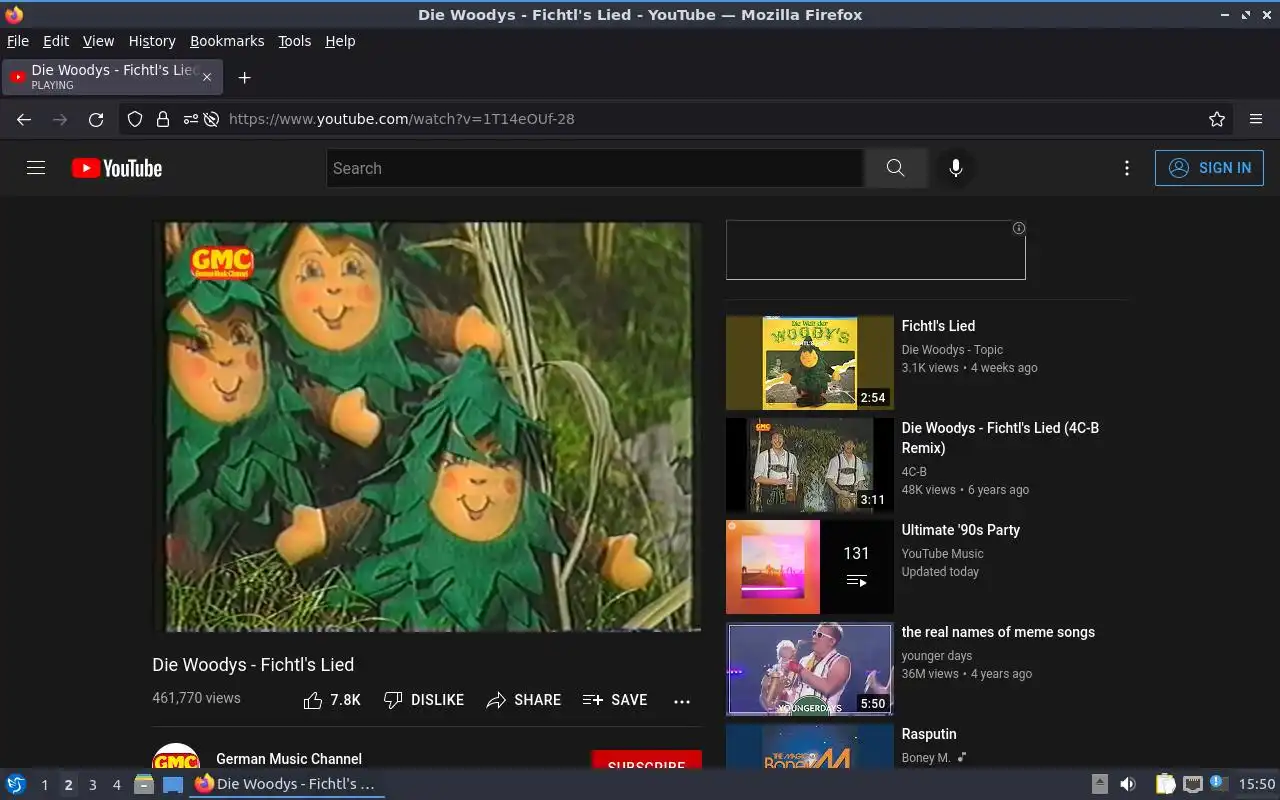Click the browser forward arrow

(60, 119)
